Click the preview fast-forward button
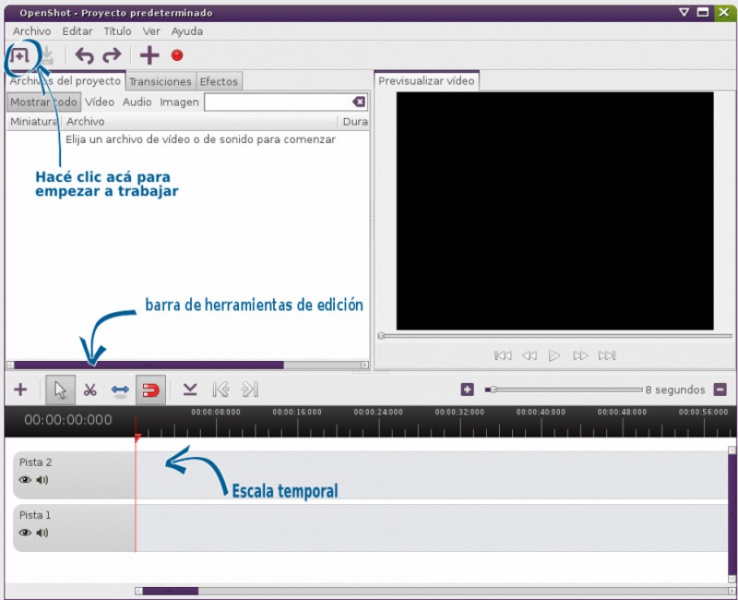Image resolution: width=738 pixels, height=600 pixels. pyautogui.click(x=580, y=356)
